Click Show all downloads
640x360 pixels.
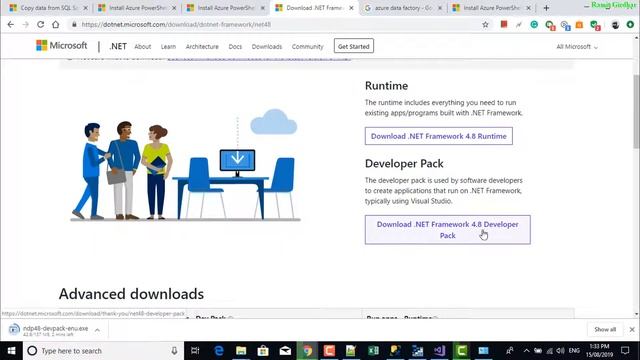tap(605, 329)
